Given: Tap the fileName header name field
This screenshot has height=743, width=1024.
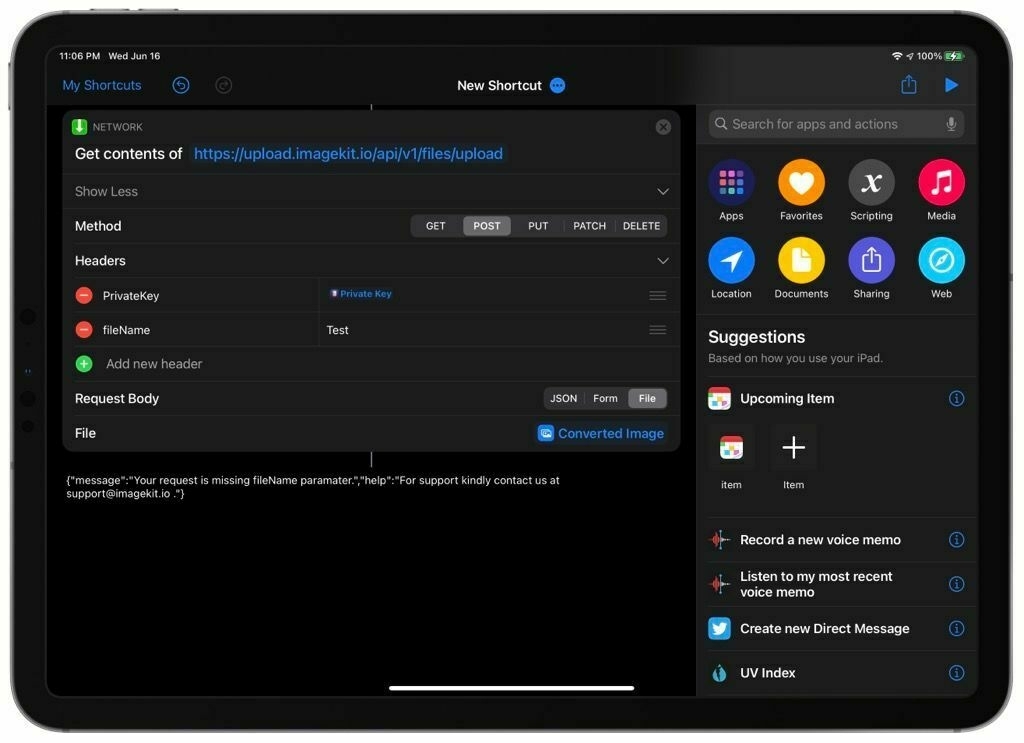Looking at the screenshot, I should [x=126, y=330].
